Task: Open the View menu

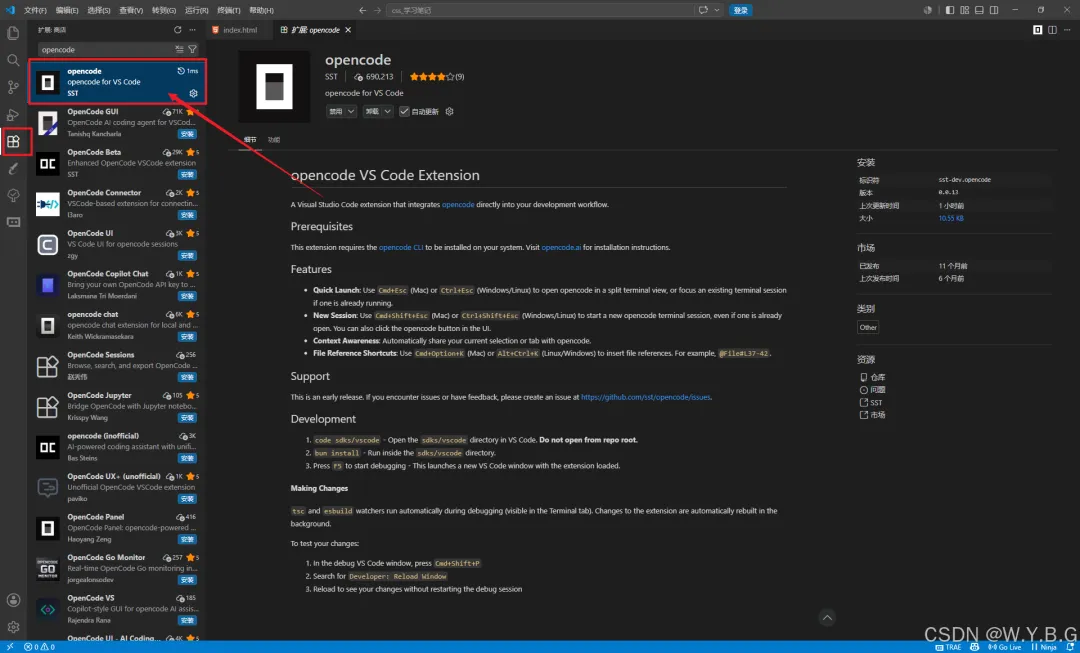Action: click(131, 10)
